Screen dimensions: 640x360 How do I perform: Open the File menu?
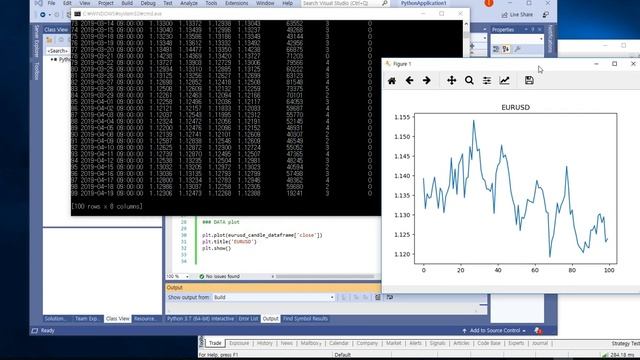(51, 3)
